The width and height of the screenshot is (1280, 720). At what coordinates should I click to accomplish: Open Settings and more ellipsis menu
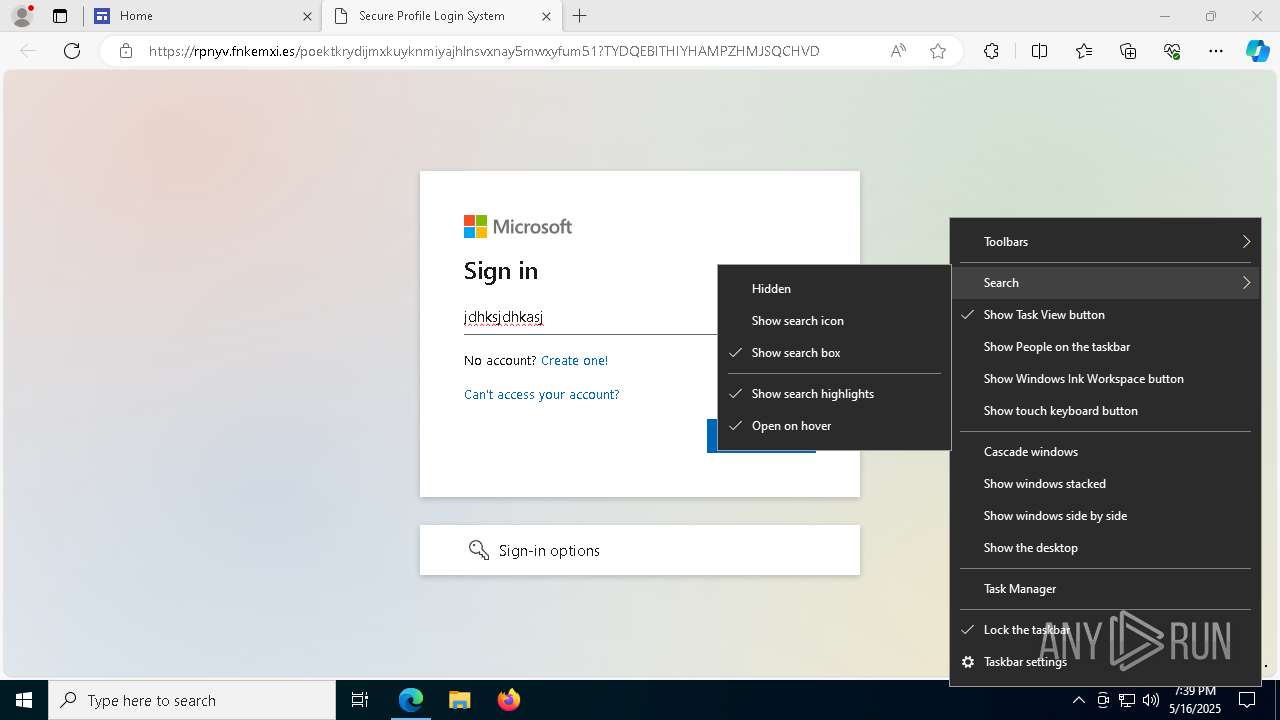click(x=1216, y=51)
